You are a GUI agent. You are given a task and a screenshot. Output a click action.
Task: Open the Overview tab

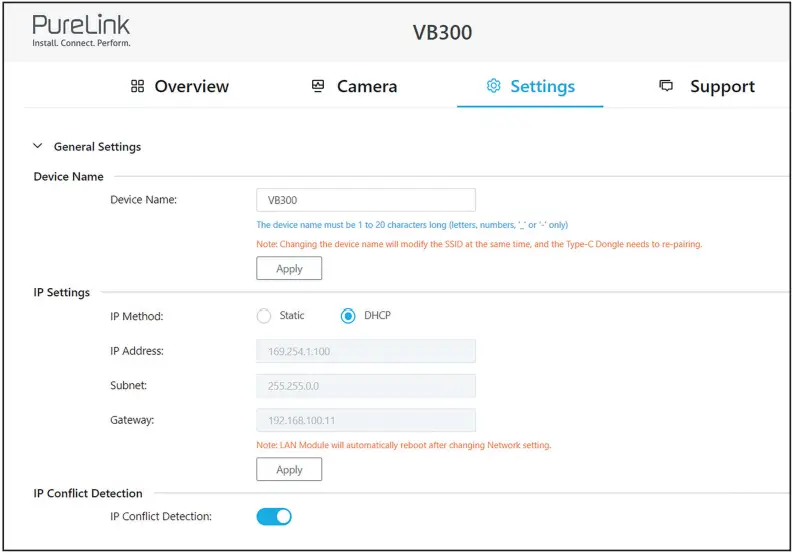(191, 87)
